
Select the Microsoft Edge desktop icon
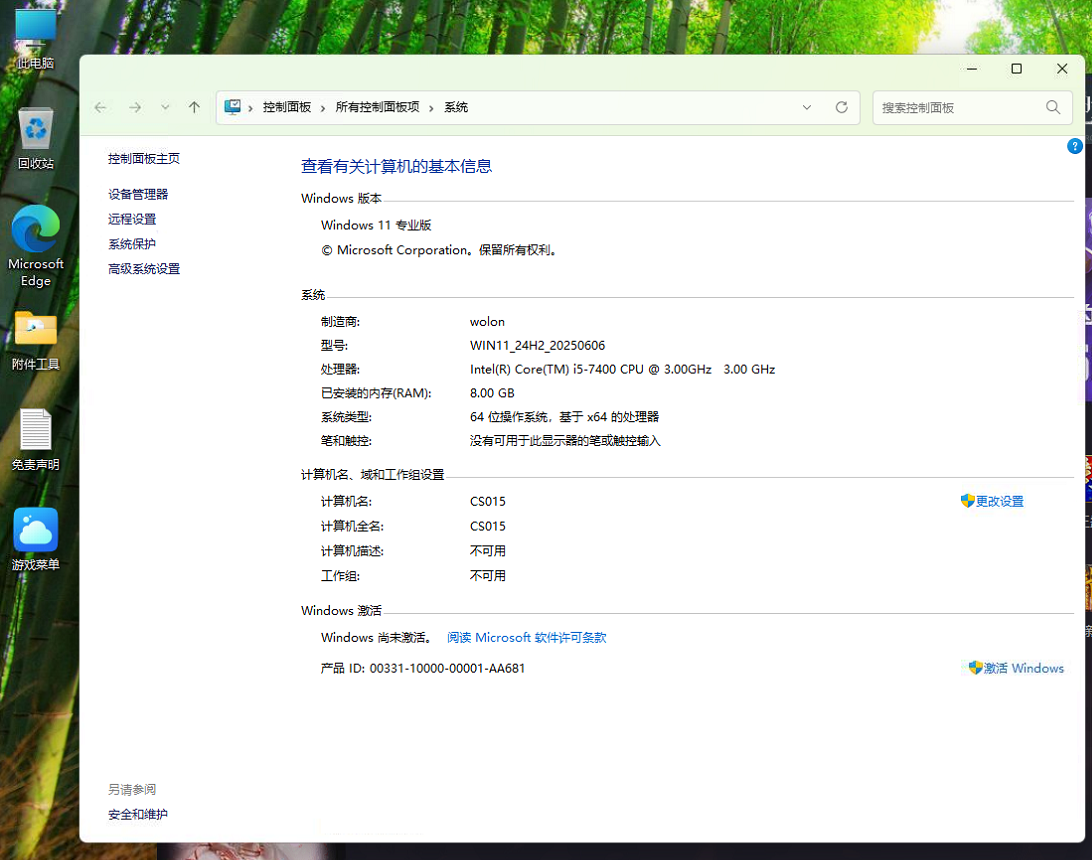coord(36,246)
